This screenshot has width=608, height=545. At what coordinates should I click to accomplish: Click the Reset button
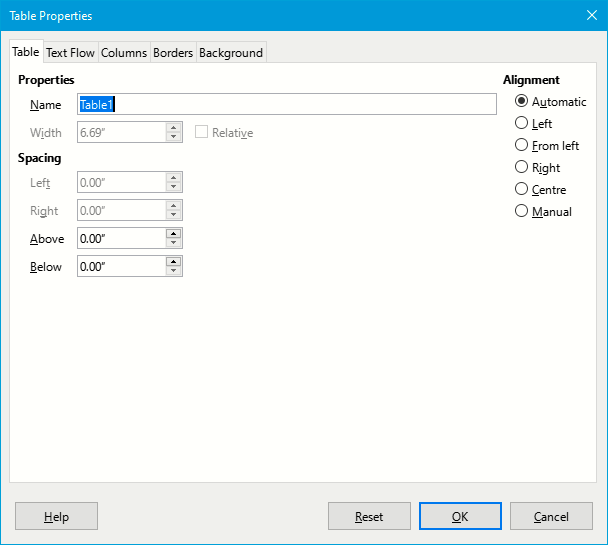[x=369, y=516]
